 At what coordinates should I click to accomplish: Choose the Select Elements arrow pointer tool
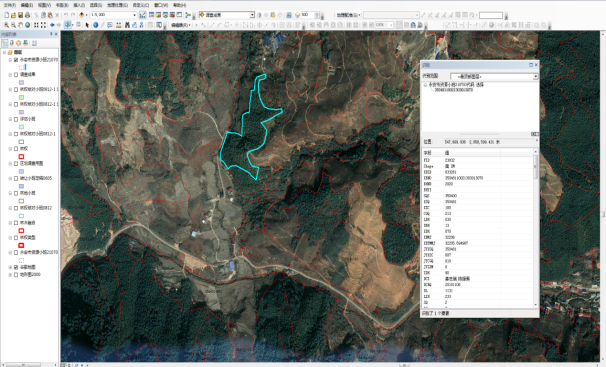(x=87, y=25)
